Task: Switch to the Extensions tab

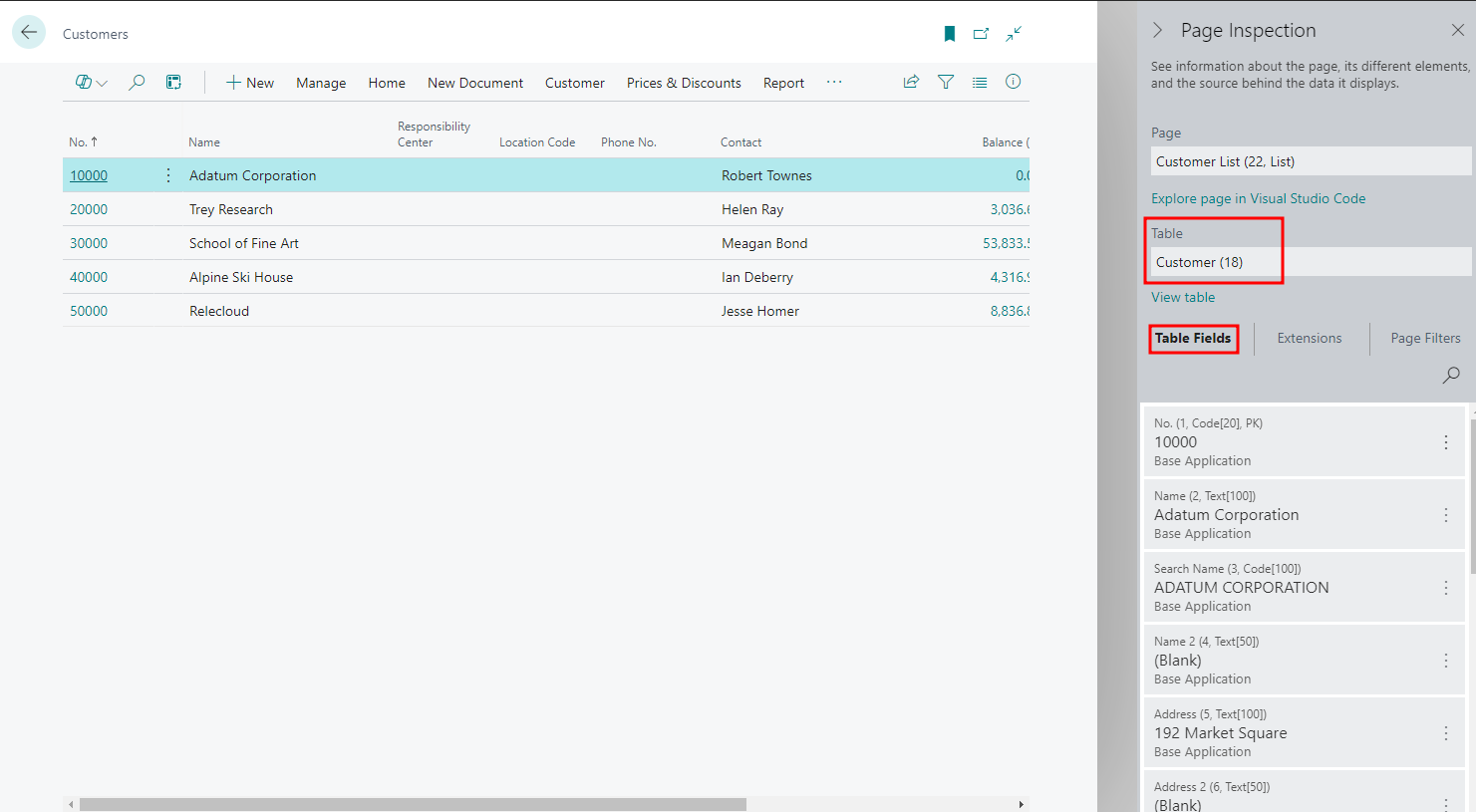Action: coord(1310,339)
